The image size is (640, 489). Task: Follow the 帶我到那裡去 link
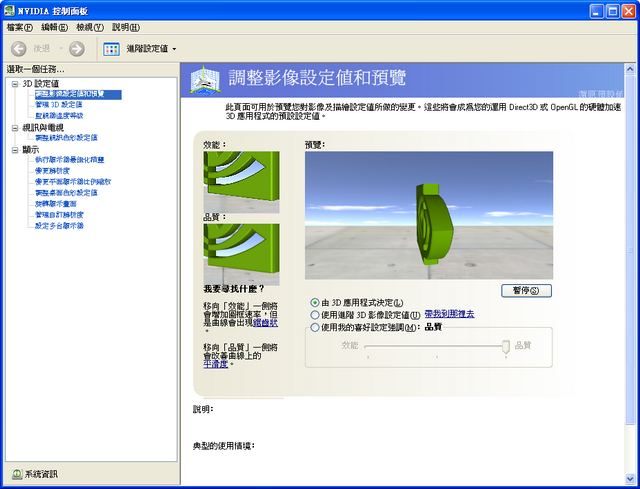[x=449, y=314]
